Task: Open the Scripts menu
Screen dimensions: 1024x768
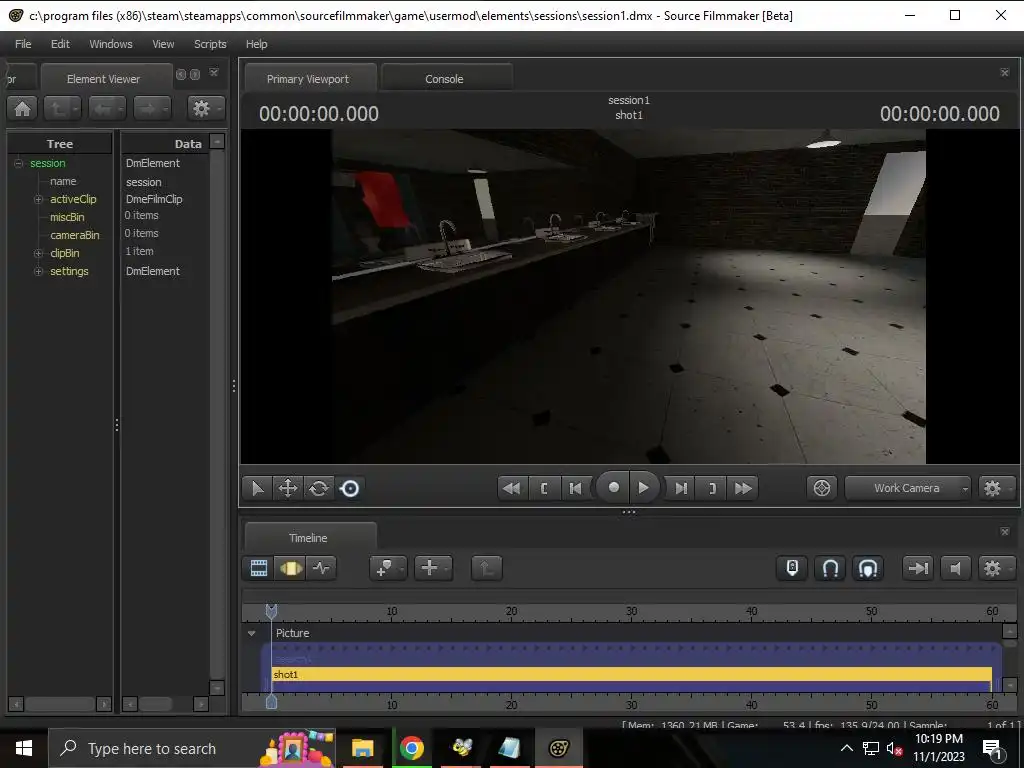Action: [210, 44]
